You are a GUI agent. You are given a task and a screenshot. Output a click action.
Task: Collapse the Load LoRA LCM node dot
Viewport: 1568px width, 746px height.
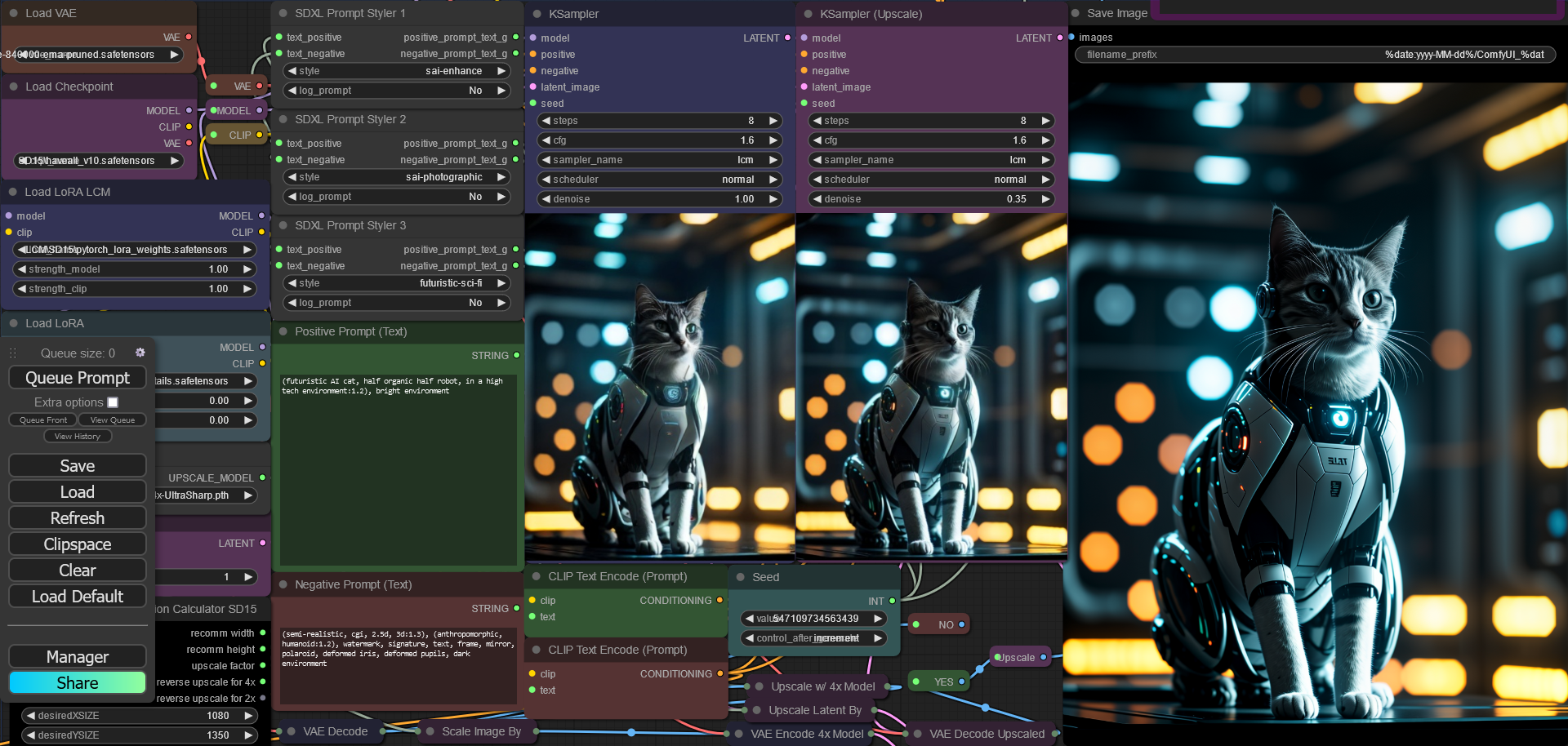click(12, 192)
